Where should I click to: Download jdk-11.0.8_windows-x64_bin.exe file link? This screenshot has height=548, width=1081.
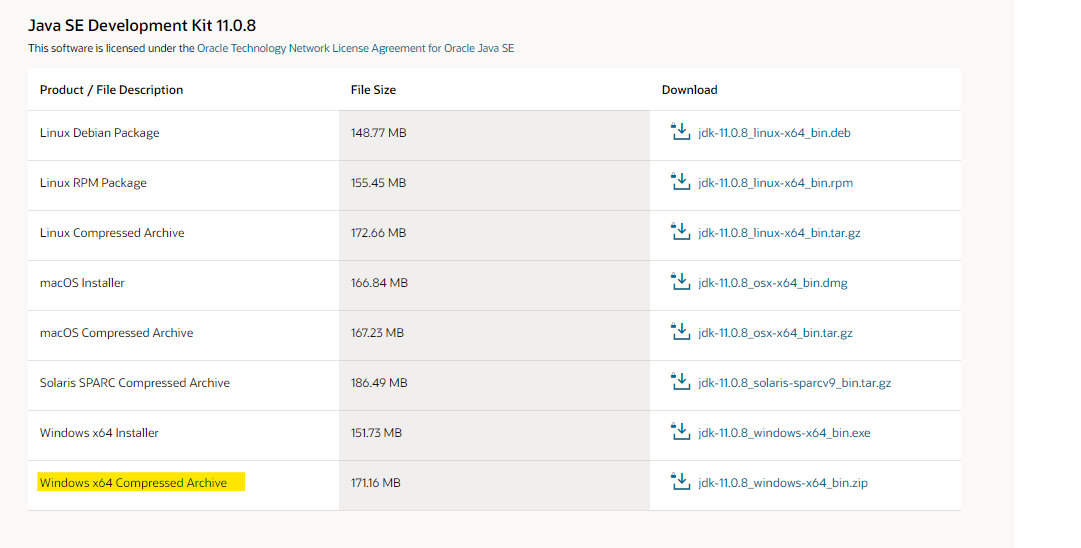coord(784,433)
